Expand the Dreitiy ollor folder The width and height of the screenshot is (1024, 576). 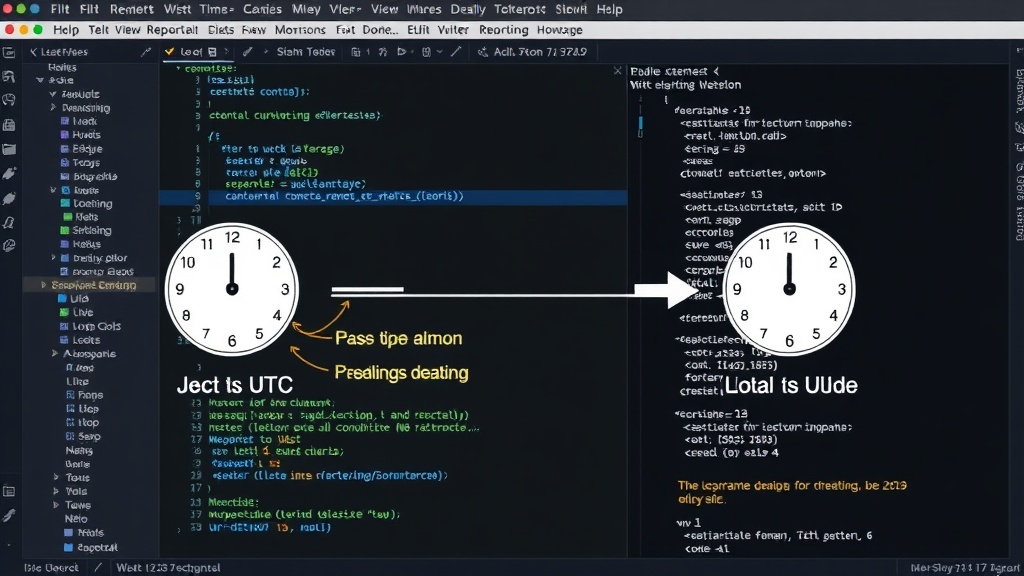pos(53,258)
